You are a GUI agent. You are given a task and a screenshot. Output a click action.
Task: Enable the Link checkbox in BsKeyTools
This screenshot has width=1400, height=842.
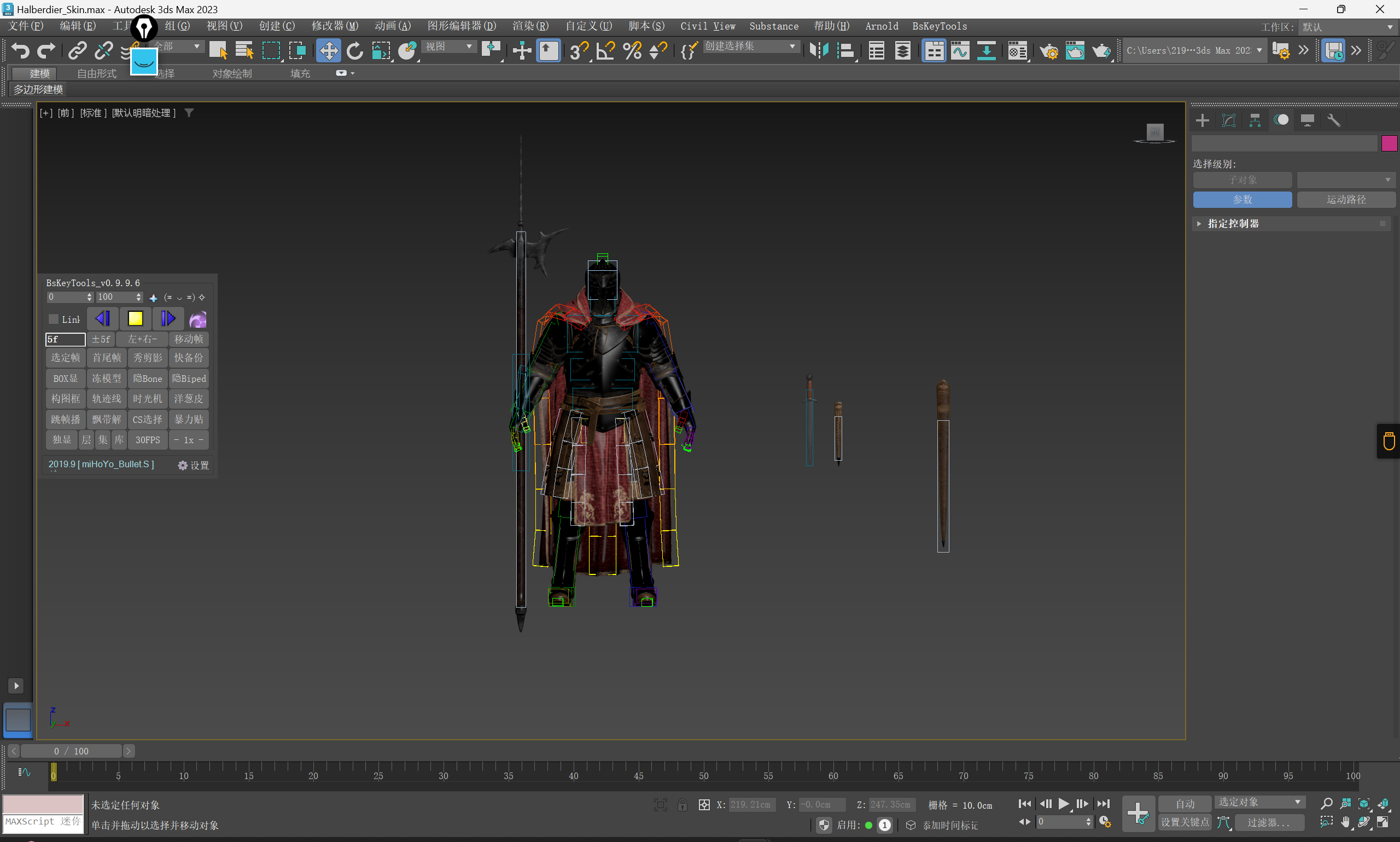[54, 319]
